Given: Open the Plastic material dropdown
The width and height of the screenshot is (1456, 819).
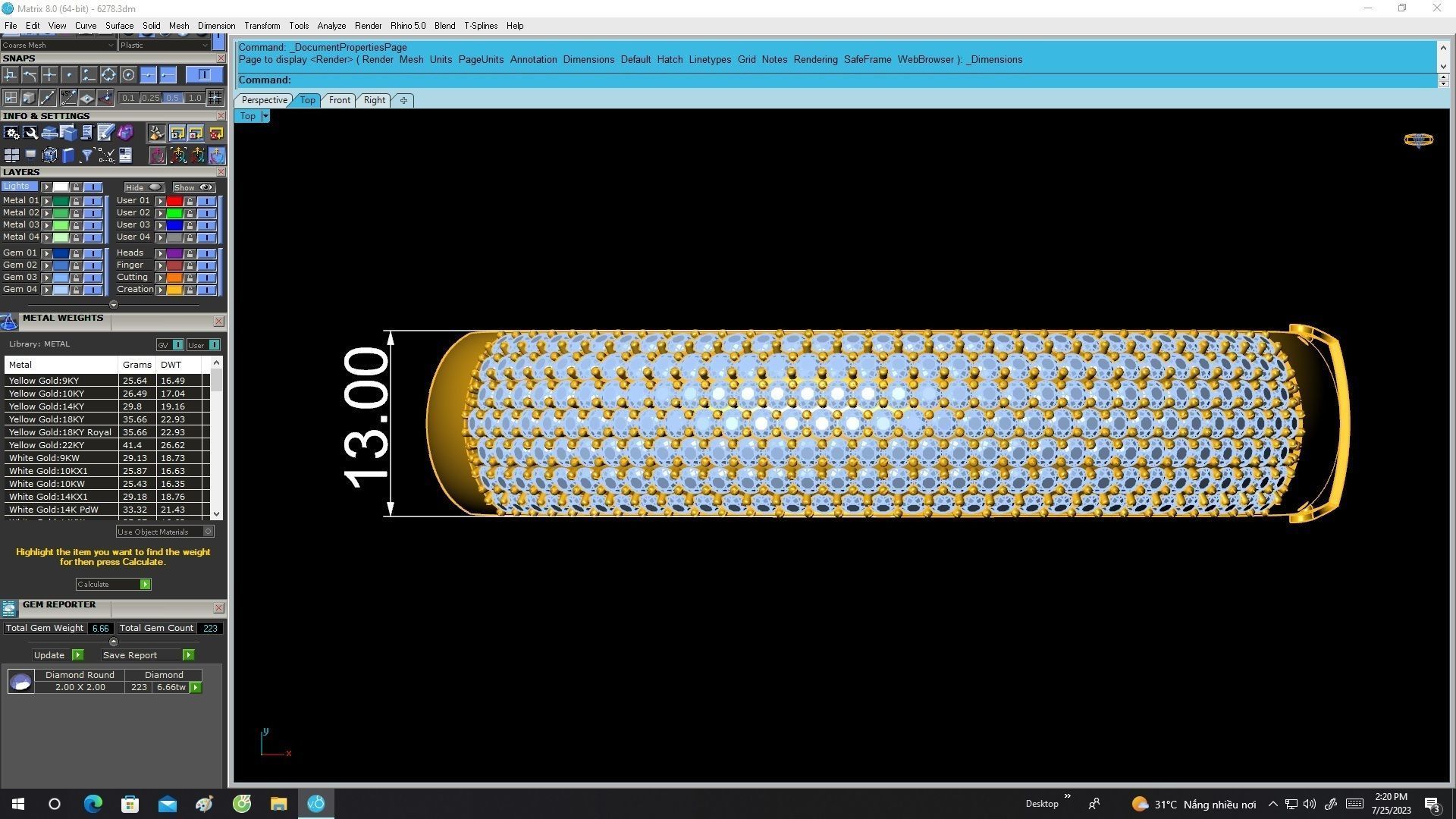Looking at the screenshot, I should pos(164,45).
